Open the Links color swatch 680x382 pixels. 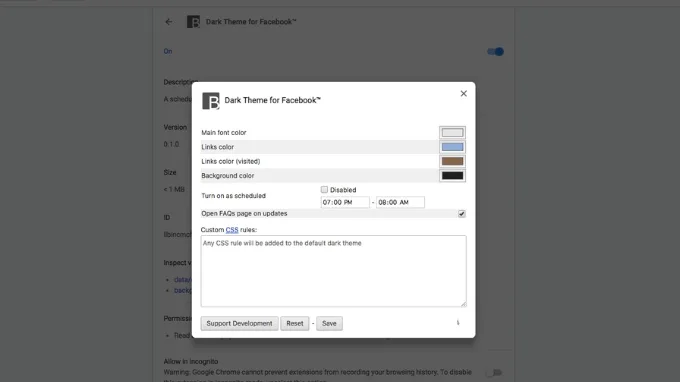tap(452, 147)
